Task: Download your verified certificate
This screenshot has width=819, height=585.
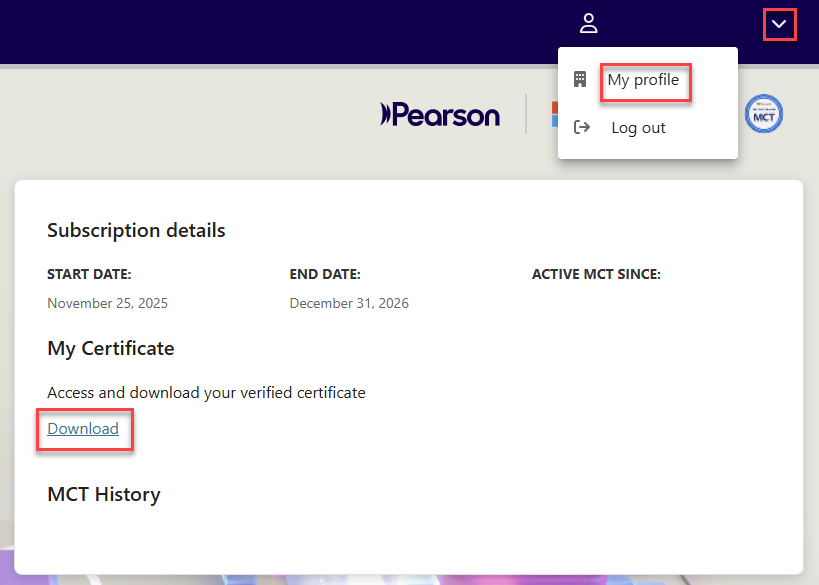Action: 83,429
